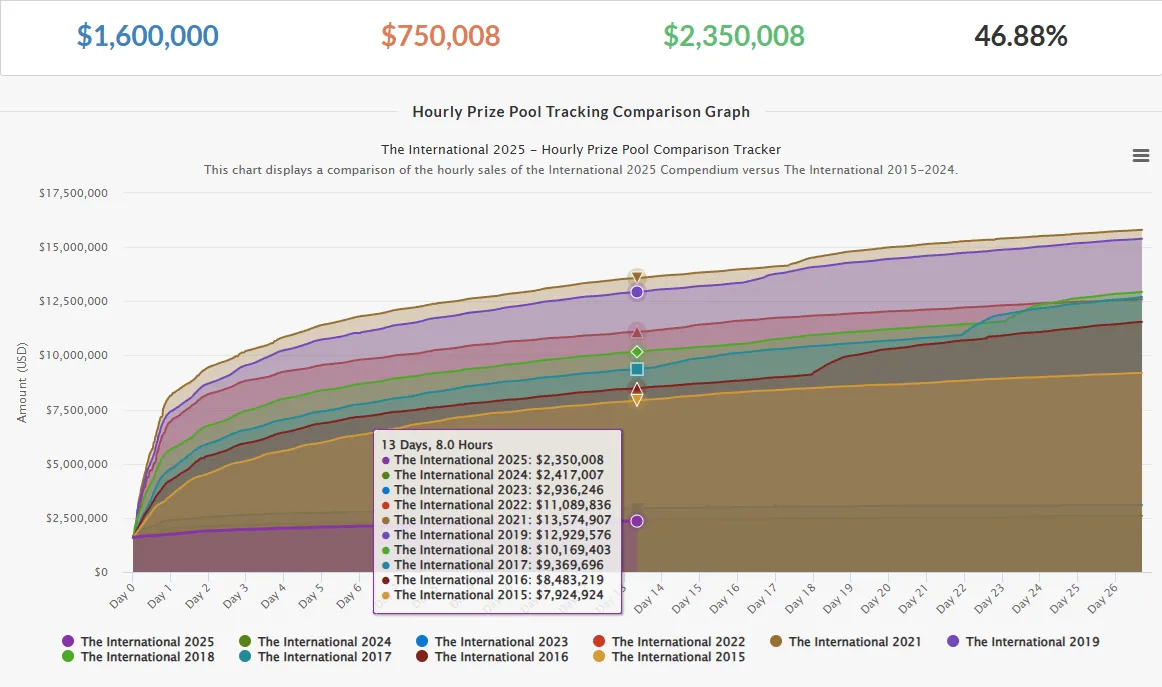Click the $5,000,000 y-axis label
This screenshot has width=1162, height=687.
[76, 464]
